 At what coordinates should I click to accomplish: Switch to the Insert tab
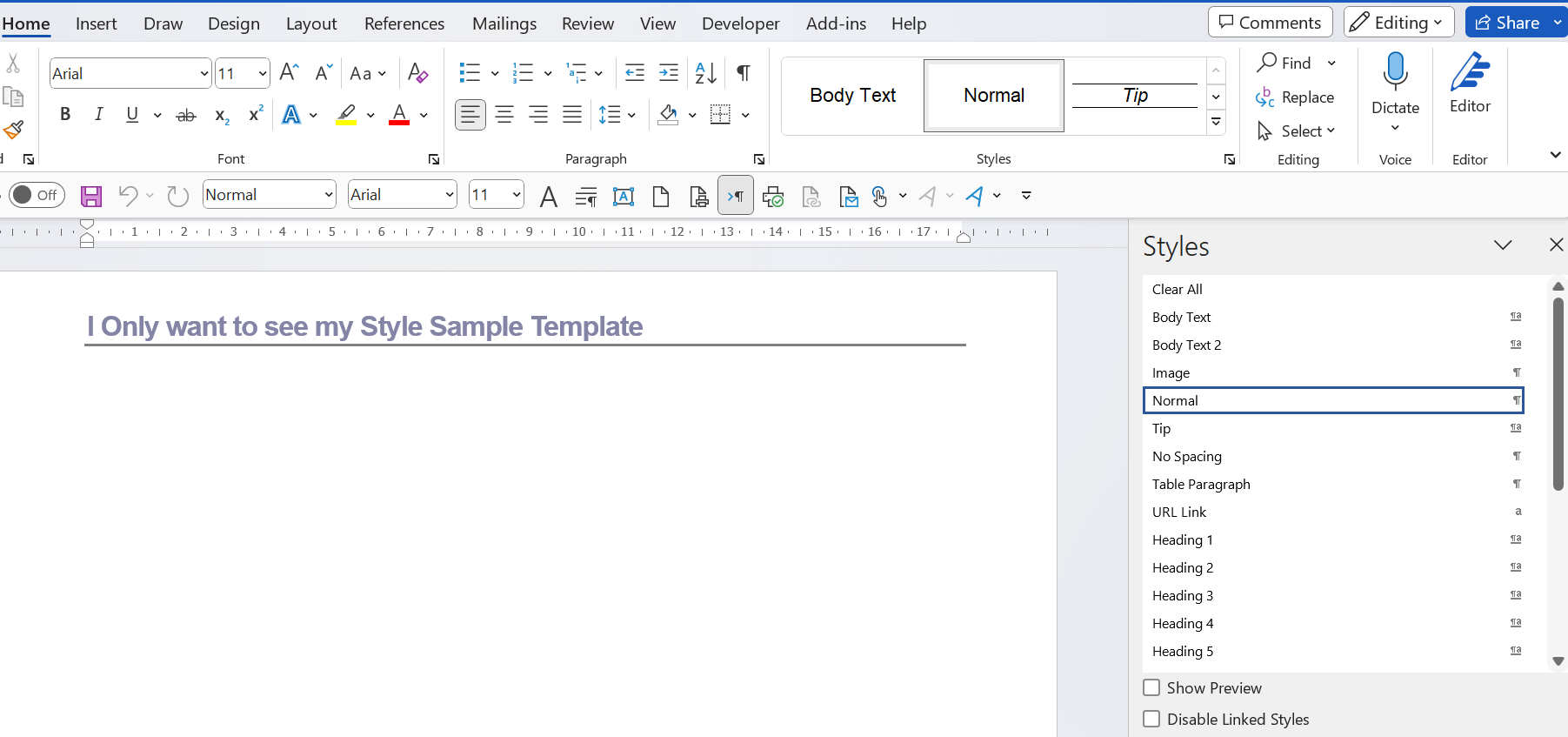97,23
